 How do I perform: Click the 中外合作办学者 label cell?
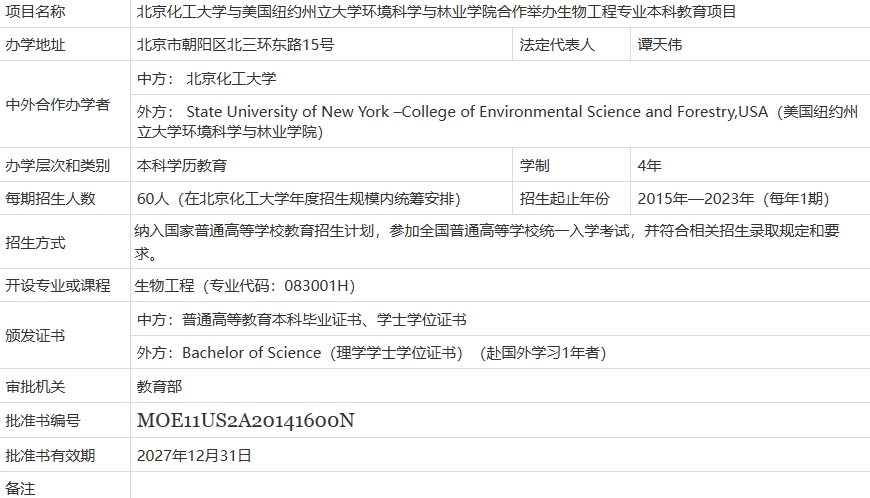tap(58, 104)
